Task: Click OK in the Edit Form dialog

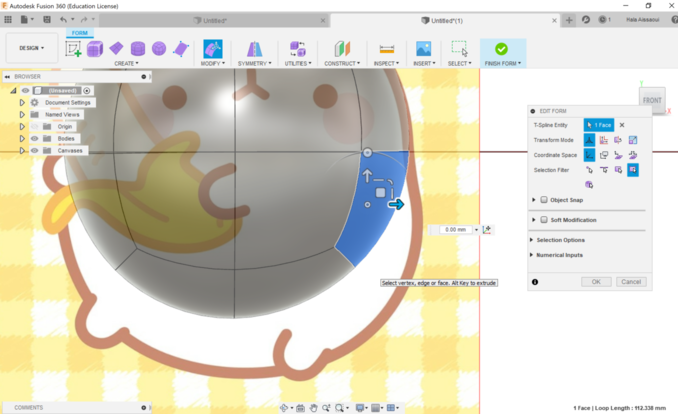Action: point(596,282)
